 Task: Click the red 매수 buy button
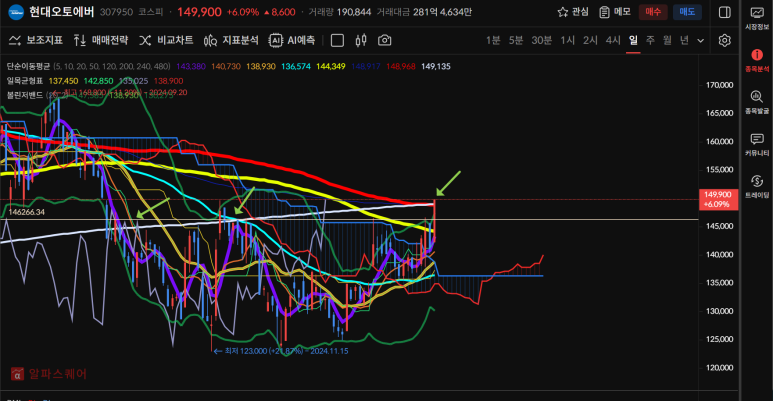pos(653,12)
